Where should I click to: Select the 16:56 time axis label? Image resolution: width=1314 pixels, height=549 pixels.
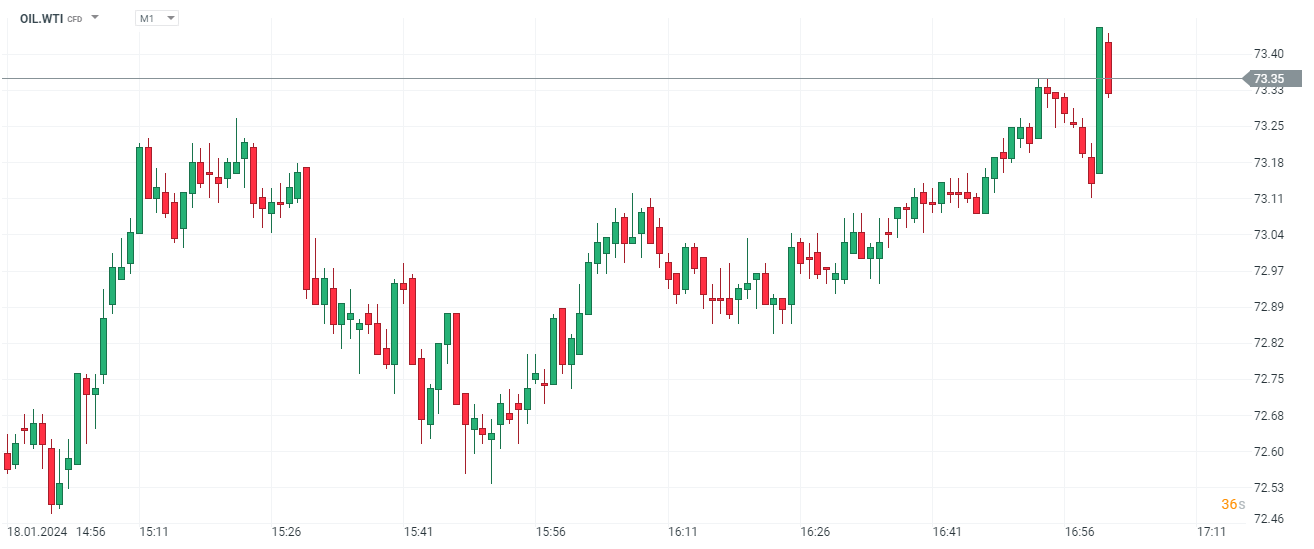click(x=1080, y=532)
